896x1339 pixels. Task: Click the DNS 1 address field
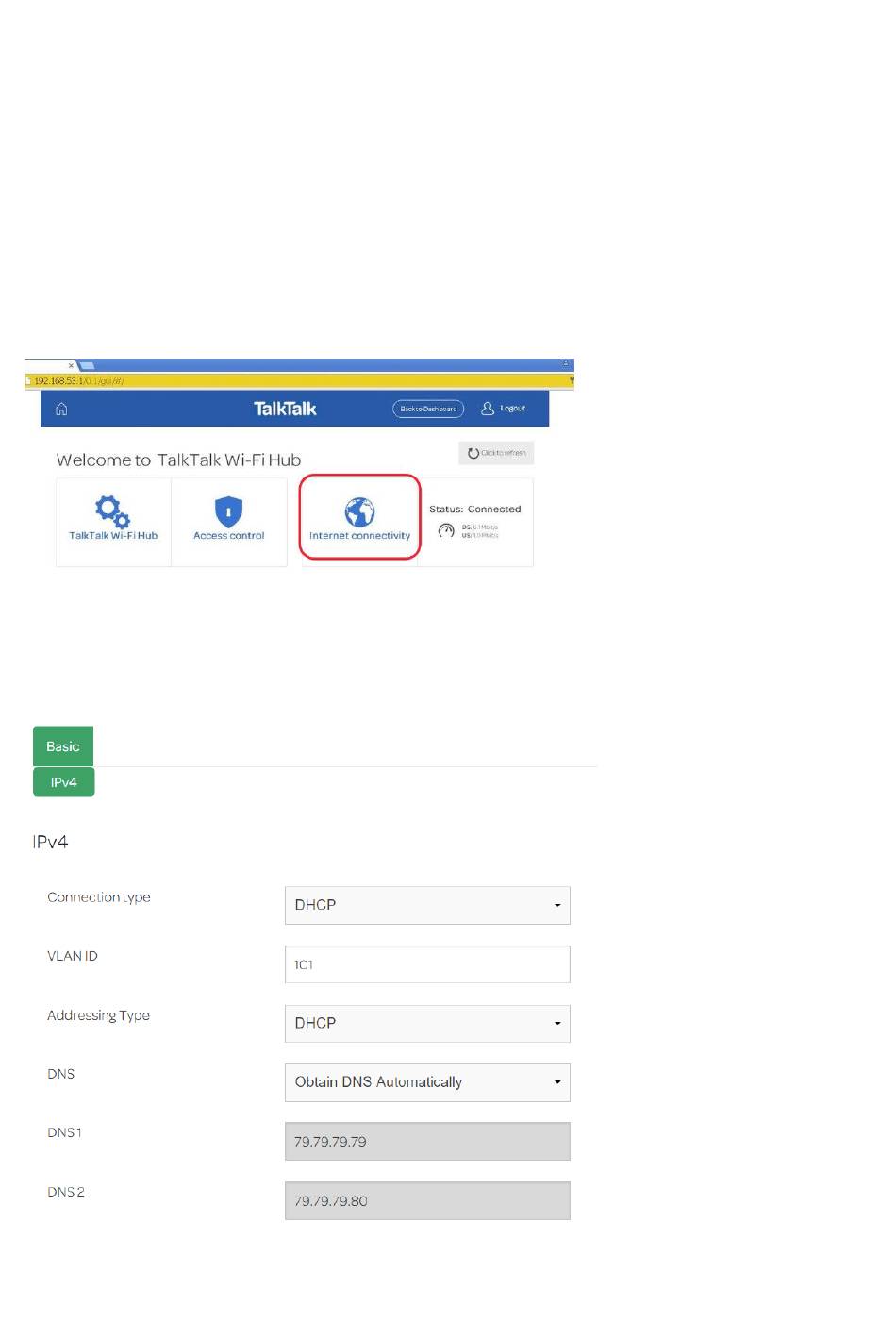pyautogui.click(x=427, y=1142)
